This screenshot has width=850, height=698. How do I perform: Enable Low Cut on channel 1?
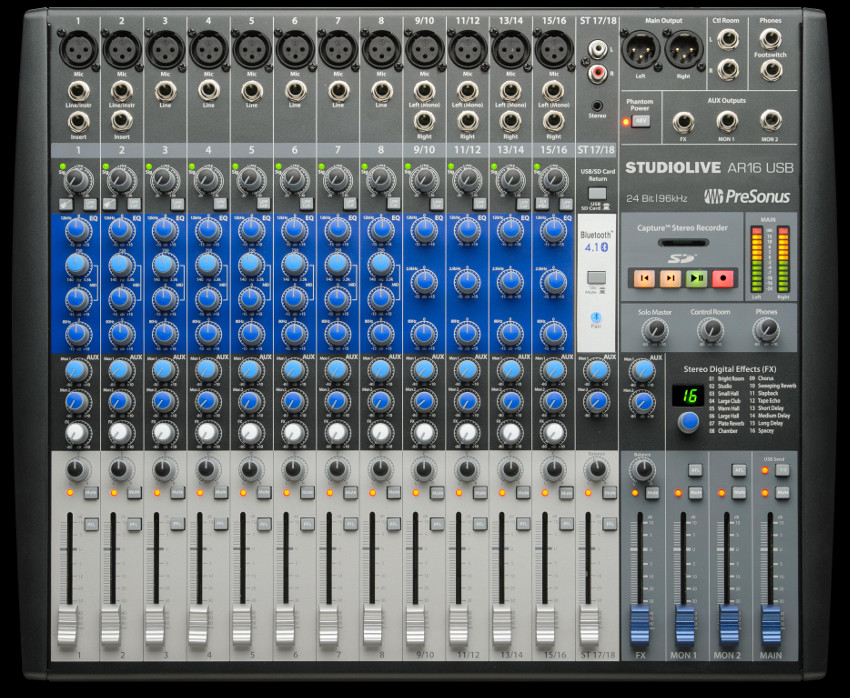(90, 204)
